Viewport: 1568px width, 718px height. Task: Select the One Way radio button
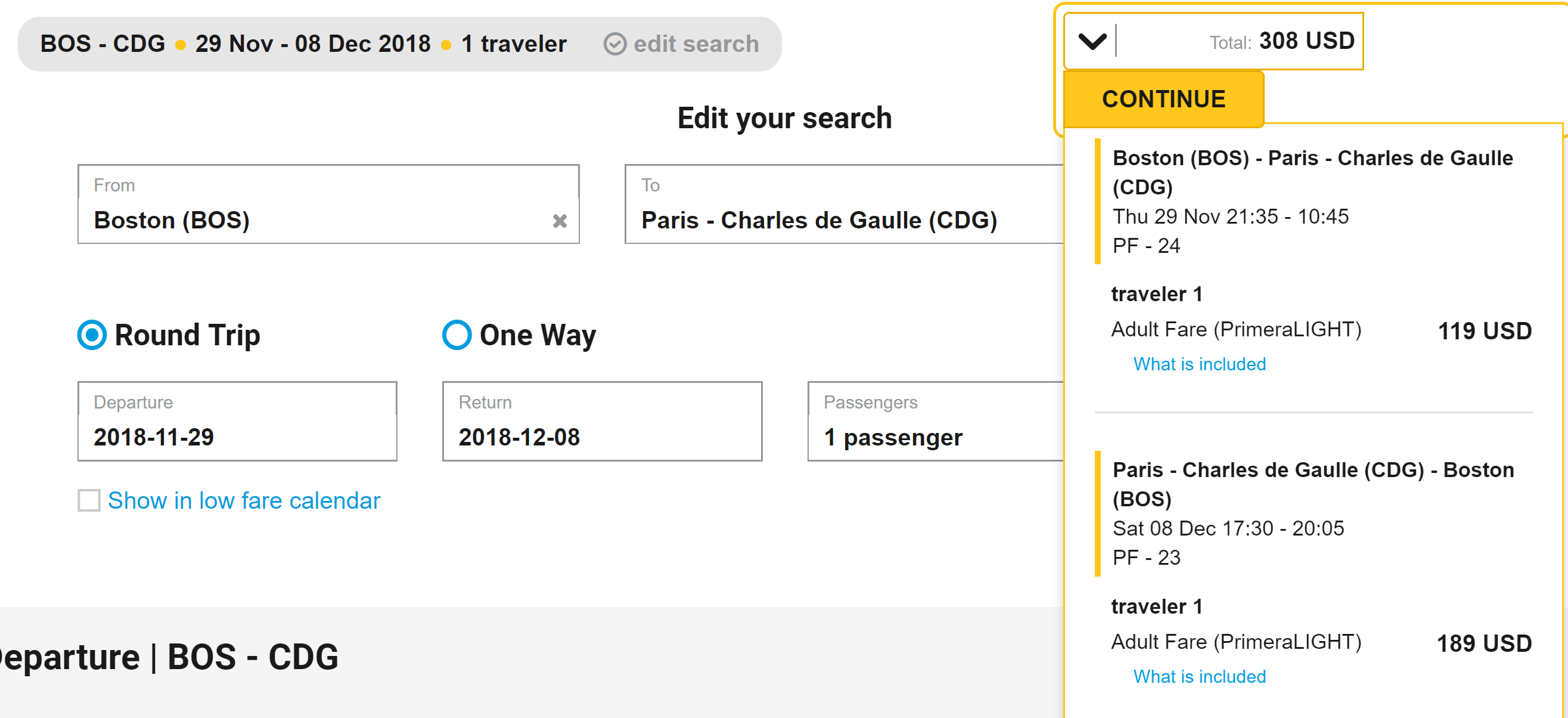point(457,335)
